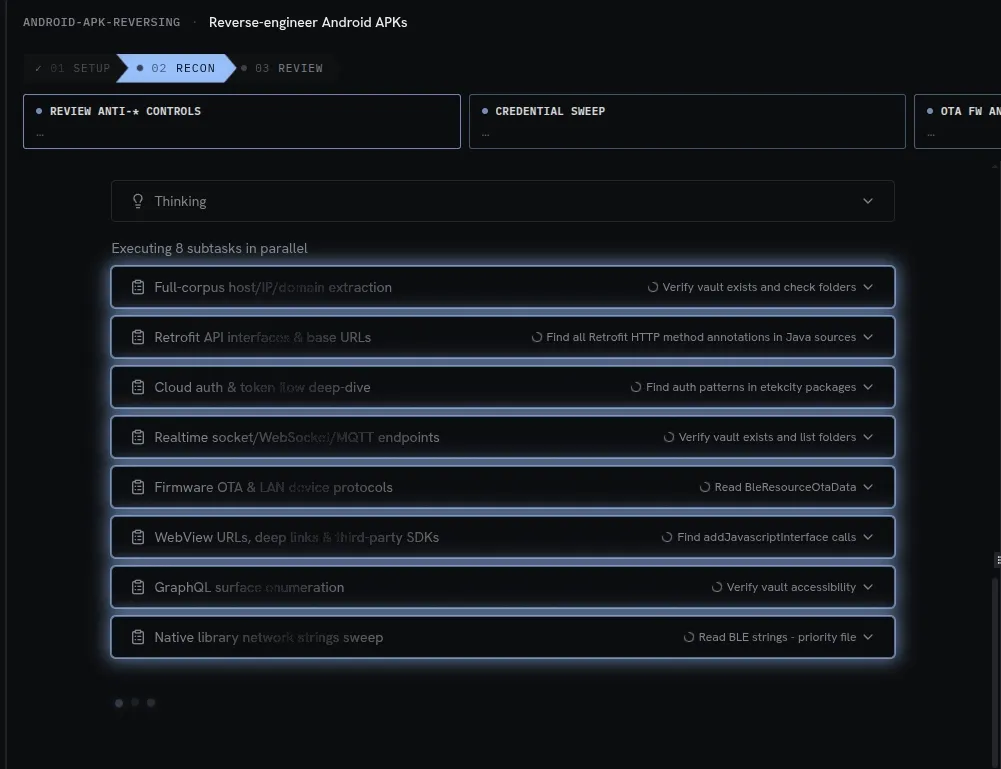Click the ANDROID-APK-REVERSING breadcrumb label
The height and width of the screenshot is (769, 1001).
tap(102, 22)
